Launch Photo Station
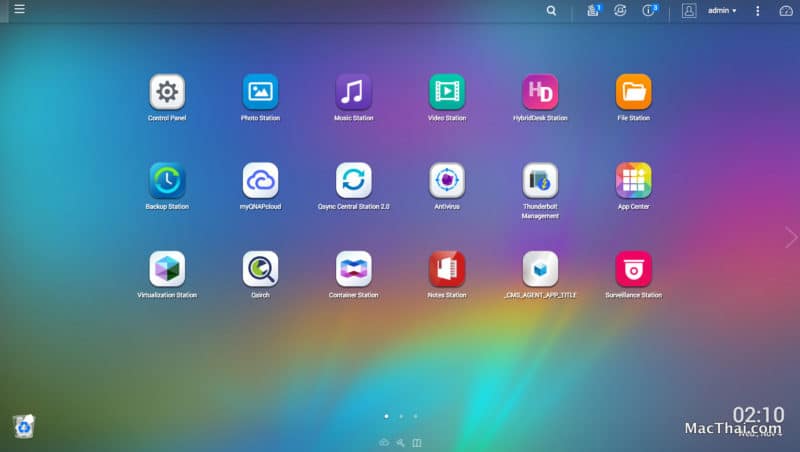The image size is (800, 452). [260, 92]
